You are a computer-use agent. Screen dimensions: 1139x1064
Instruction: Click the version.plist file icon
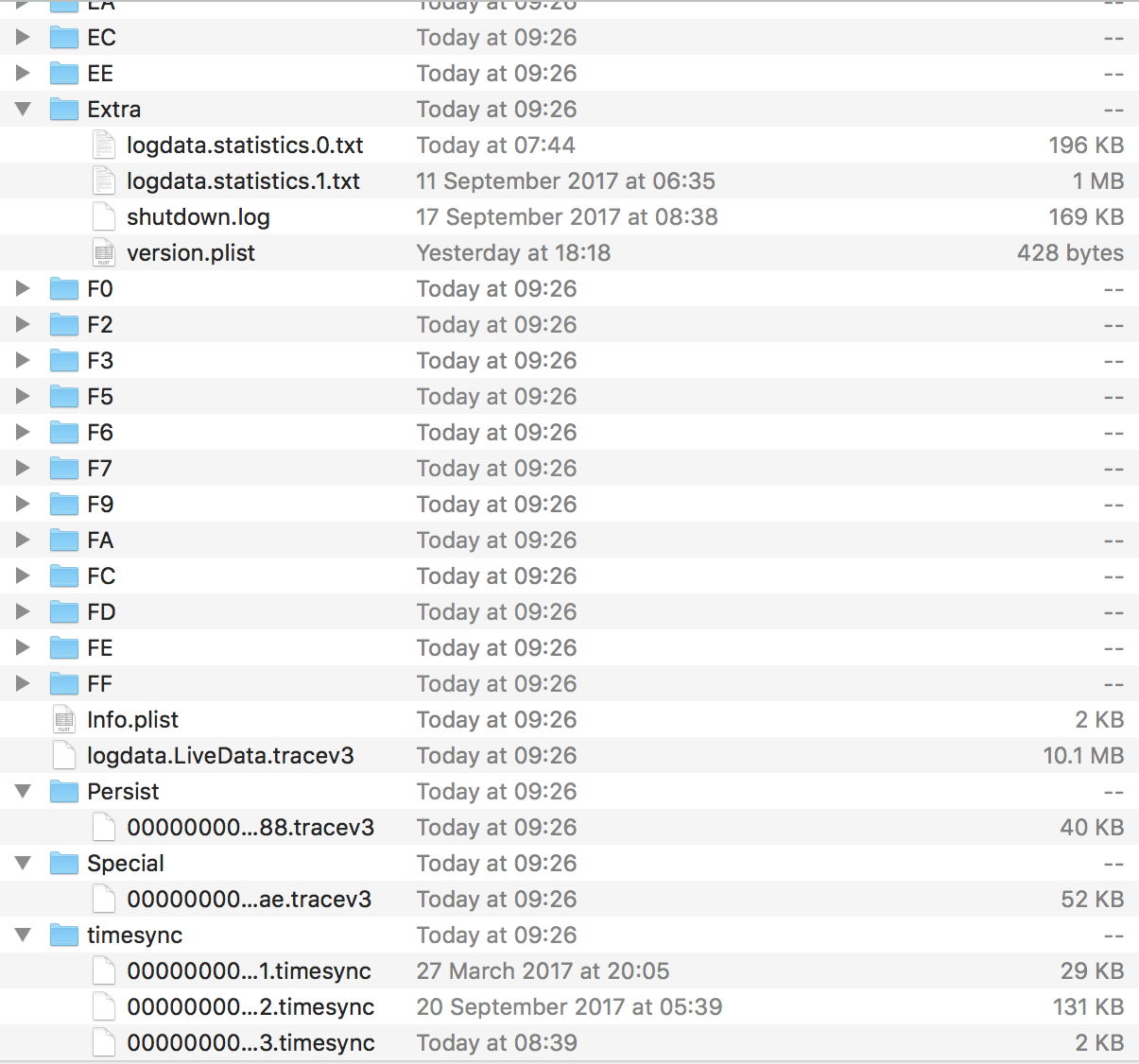coord(103,252)
